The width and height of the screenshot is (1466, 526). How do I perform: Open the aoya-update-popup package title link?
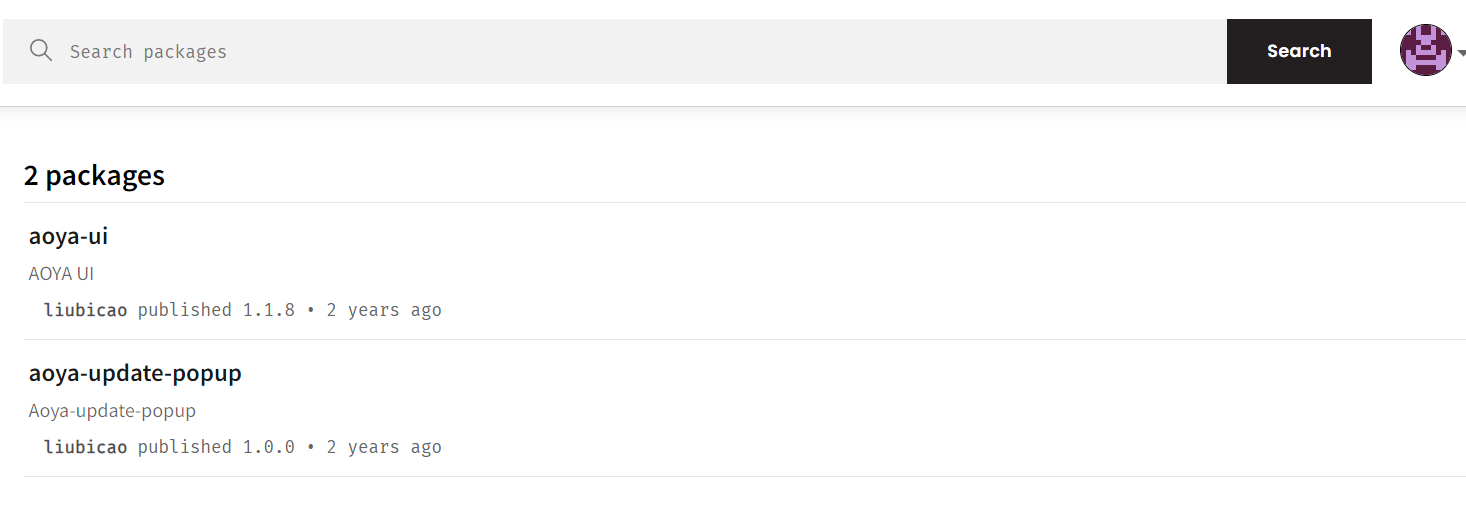135,373
